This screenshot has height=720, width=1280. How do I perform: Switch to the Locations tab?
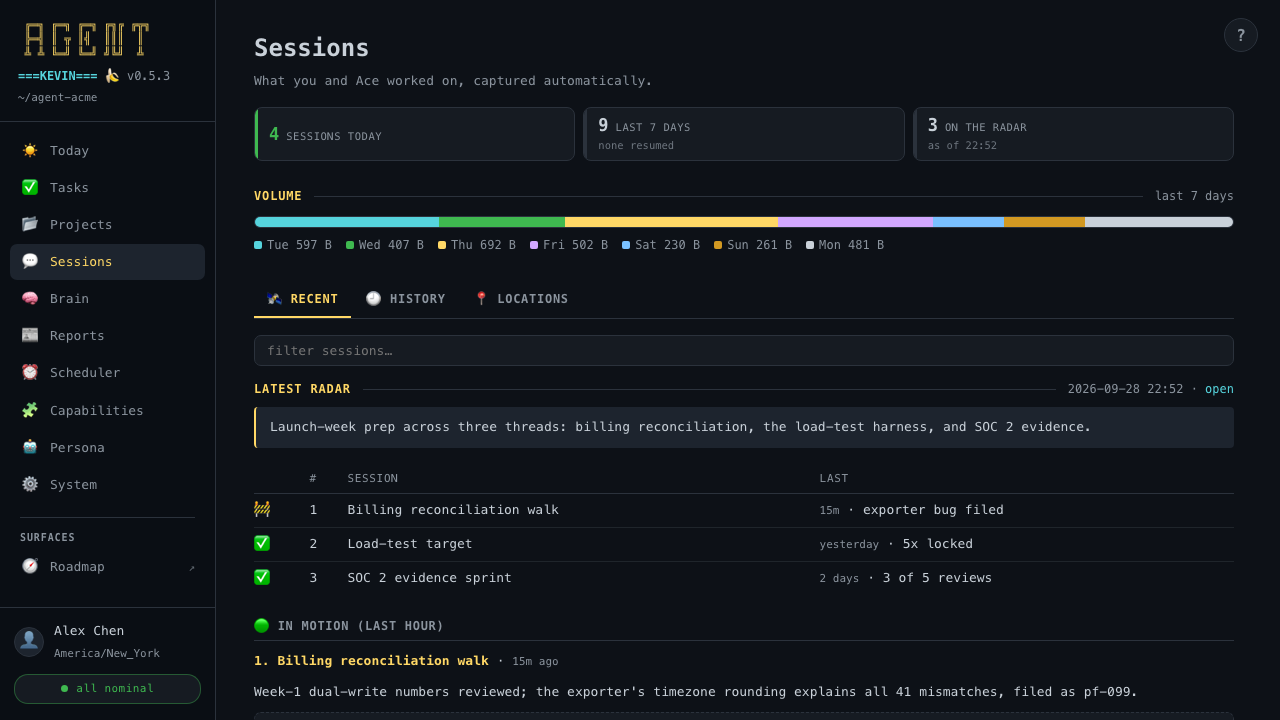click(521, 299)
